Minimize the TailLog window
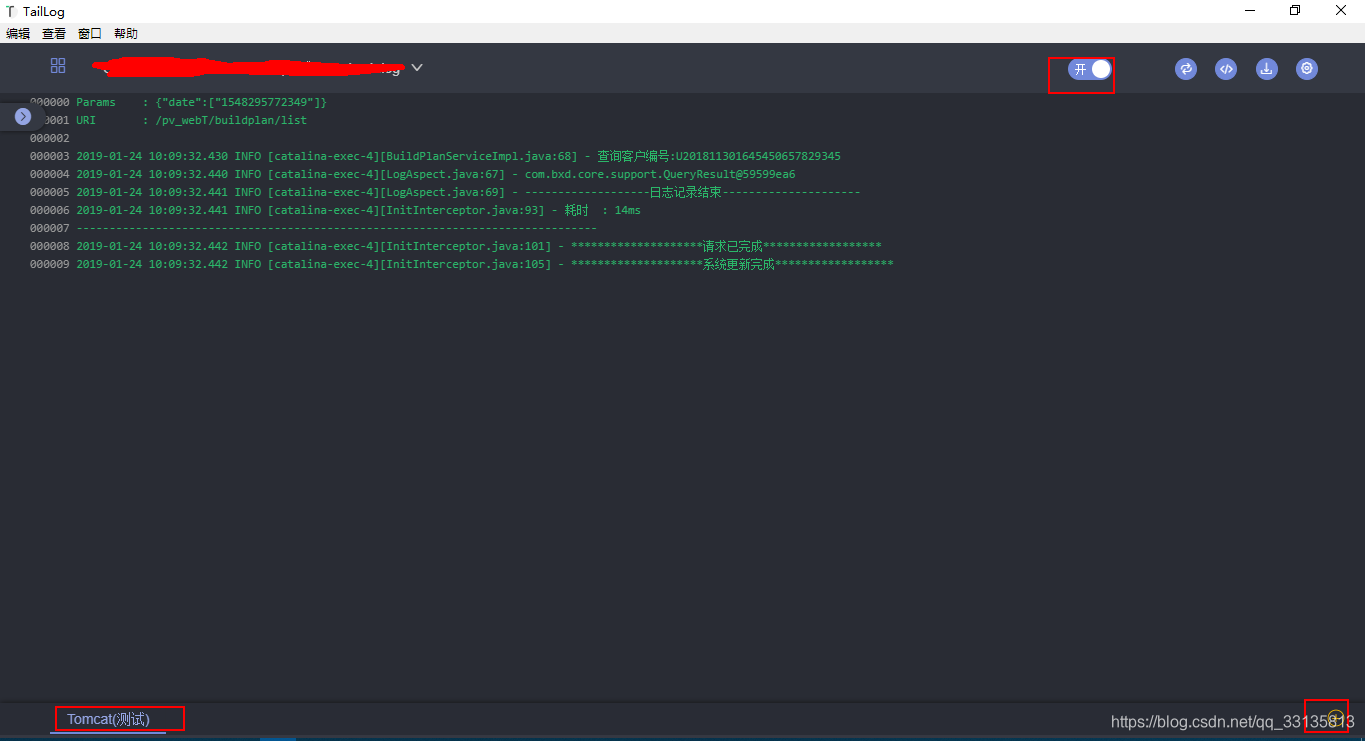This screenshot has height=741, width=1365. point(1250,11)
